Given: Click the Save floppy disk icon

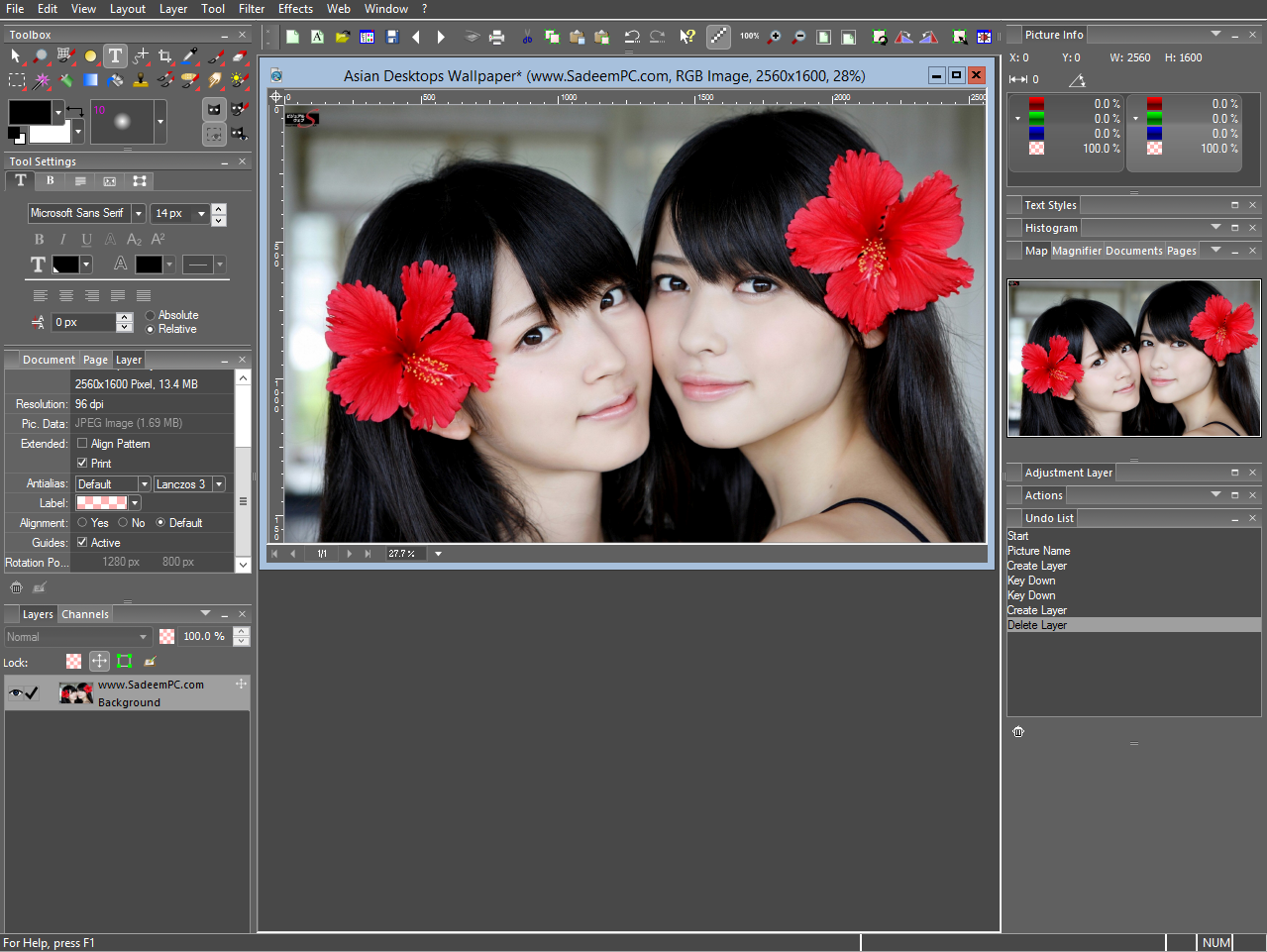Looking at the screenshot, I should 392,37.
